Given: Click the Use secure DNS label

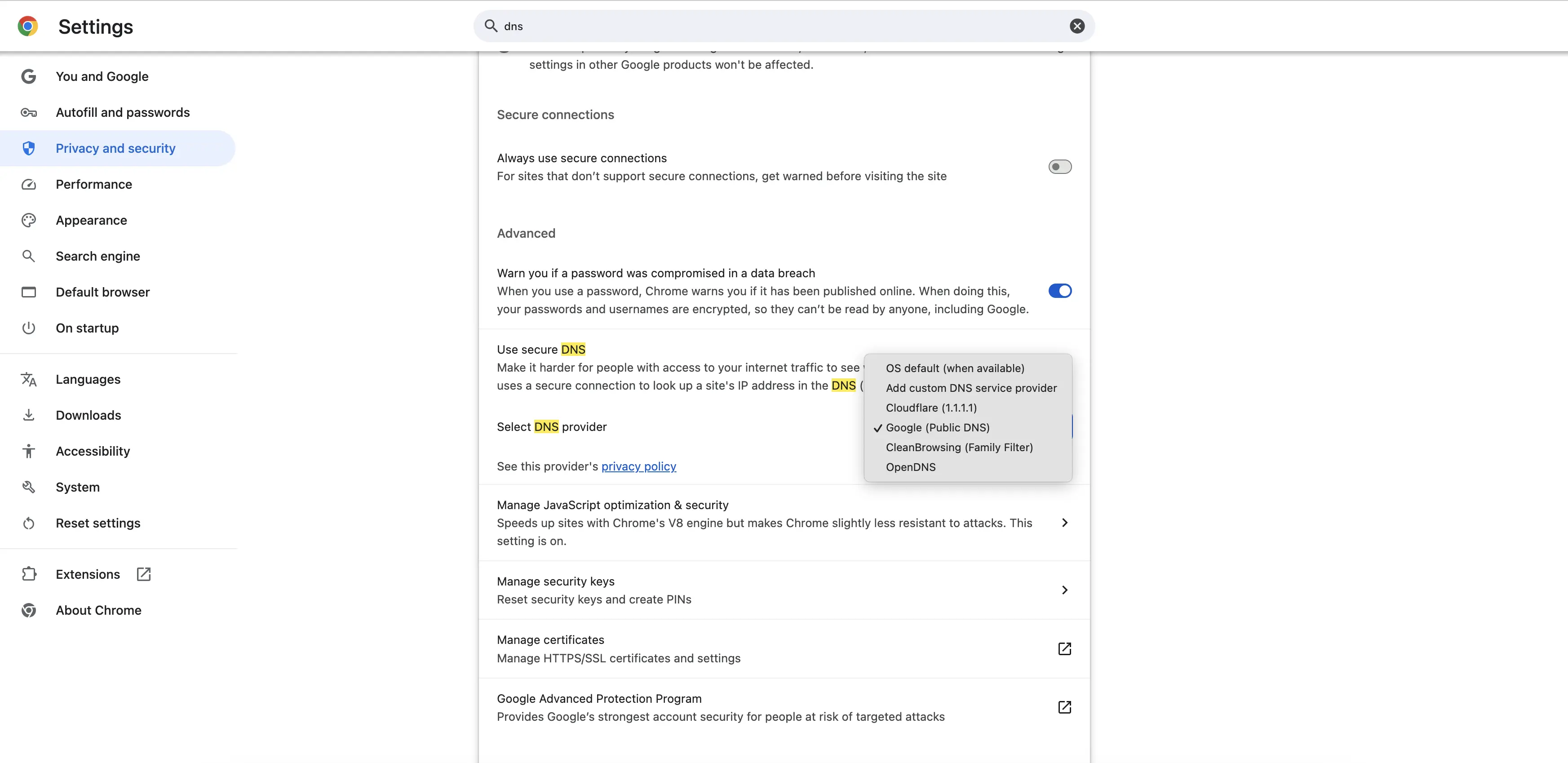Looking at the screenshot, I should pos(540,350).
